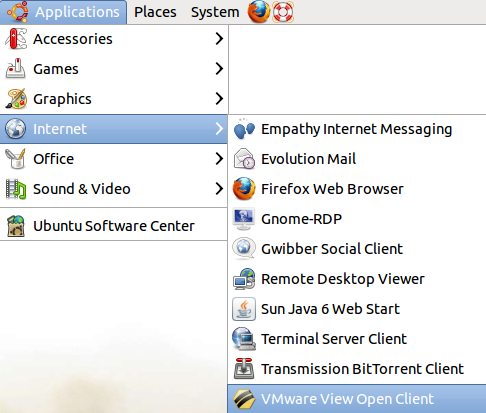Launch Evolution Mail
The image size is (486, 413).
point(357,159)
